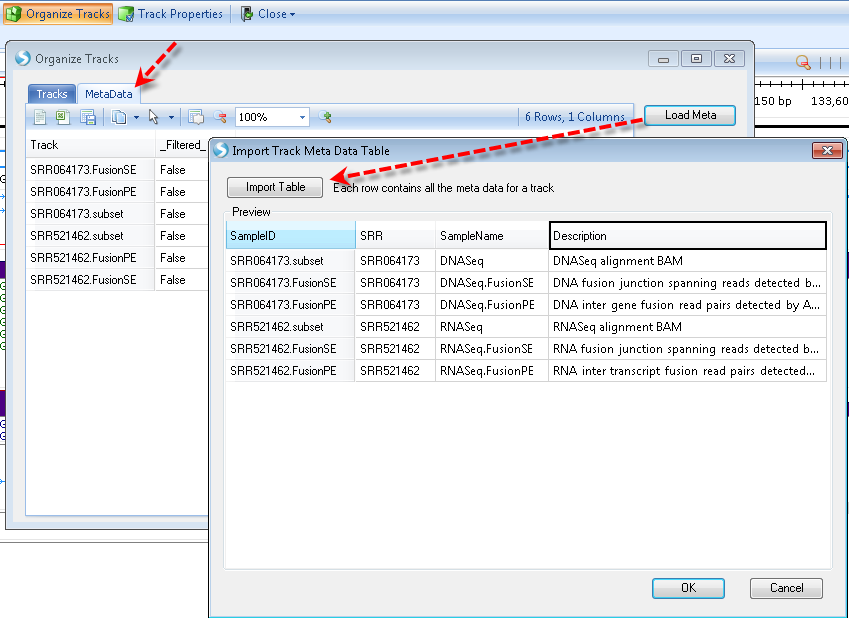
Task: Select the pointer selection tool icon
Action: point(154,116)
